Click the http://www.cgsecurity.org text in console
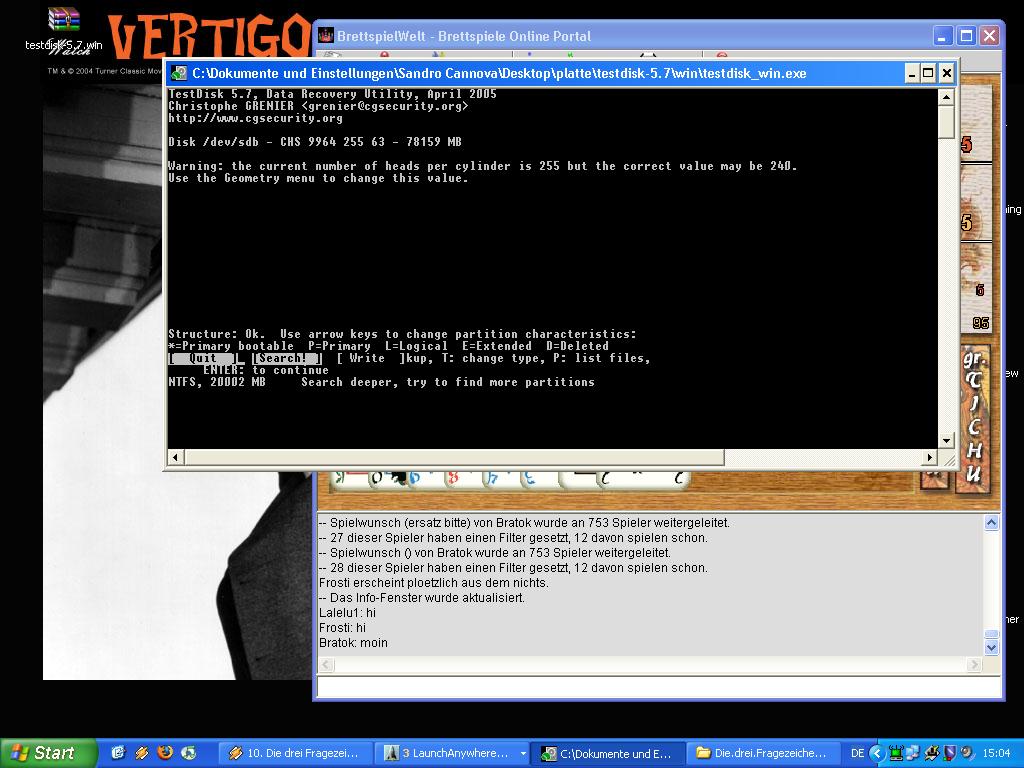Image resolution: width=1024 pixels, height=768 pixels. pyautogui.click(x=255, y=118)
